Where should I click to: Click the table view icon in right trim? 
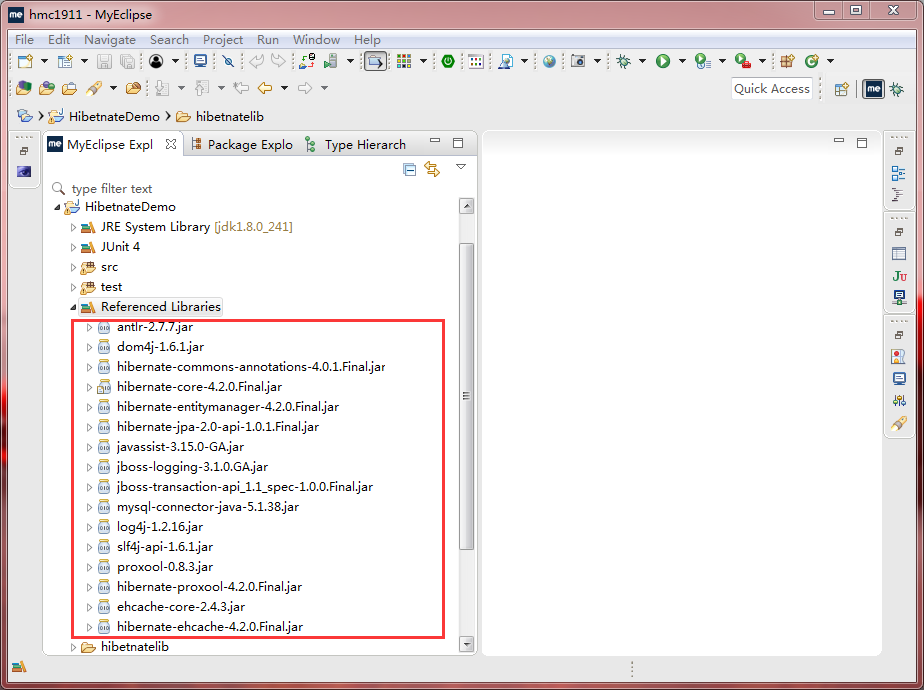899,254
